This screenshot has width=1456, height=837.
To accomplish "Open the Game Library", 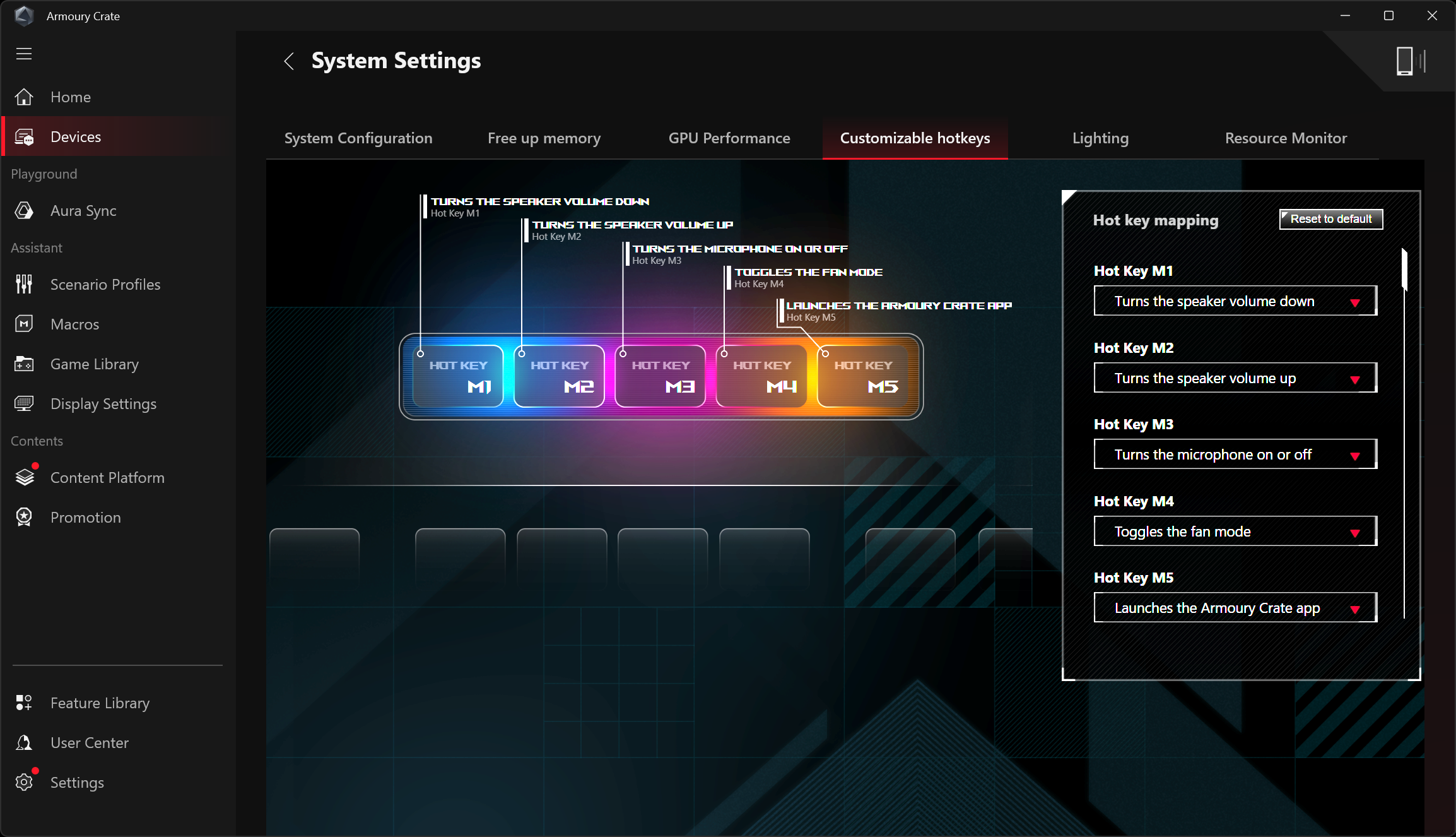I will pyautogui.click(x=94, y=364).
